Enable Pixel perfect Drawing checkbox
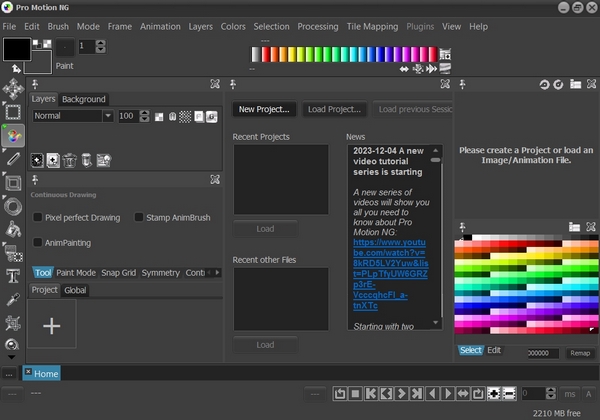Viewport: 600px width, 420px height. point(38,217)
